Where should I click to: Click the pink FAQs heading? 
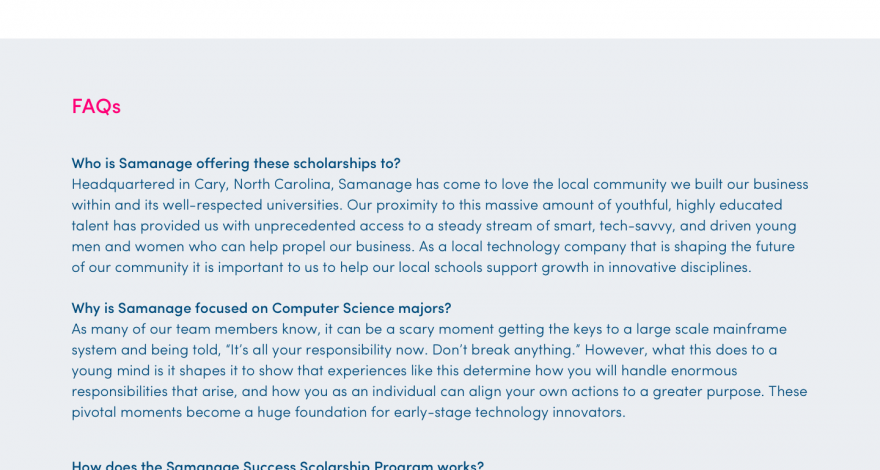(96, 106)
